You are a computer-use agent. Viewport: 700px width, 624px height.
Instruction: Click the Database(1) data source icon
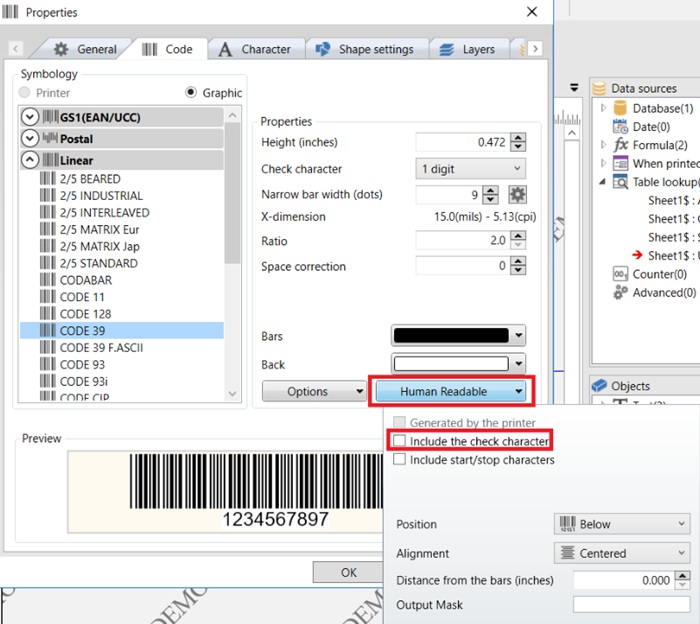click(620, 108)
